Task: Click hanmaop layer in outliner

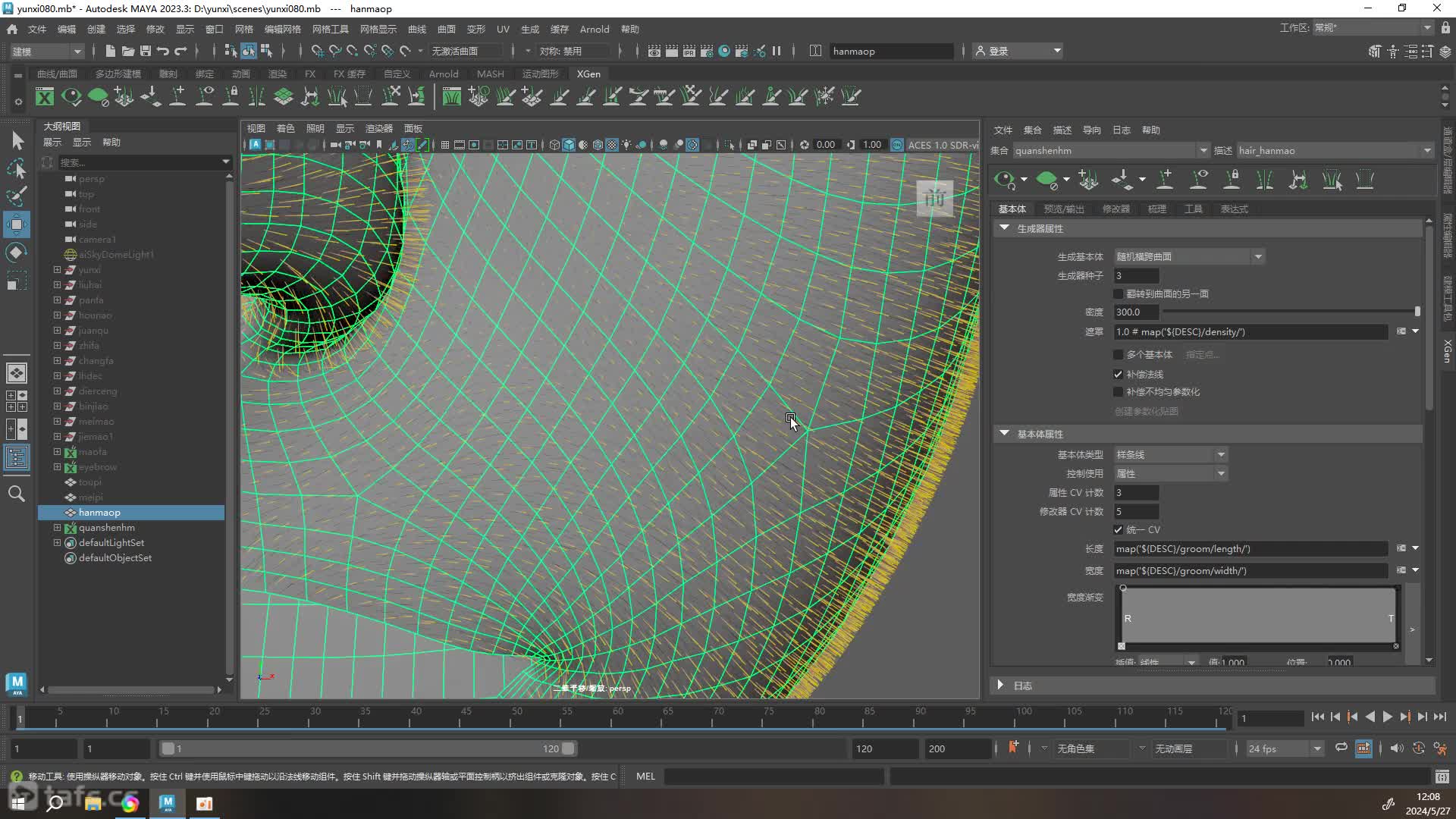Action: coord(99,511)
